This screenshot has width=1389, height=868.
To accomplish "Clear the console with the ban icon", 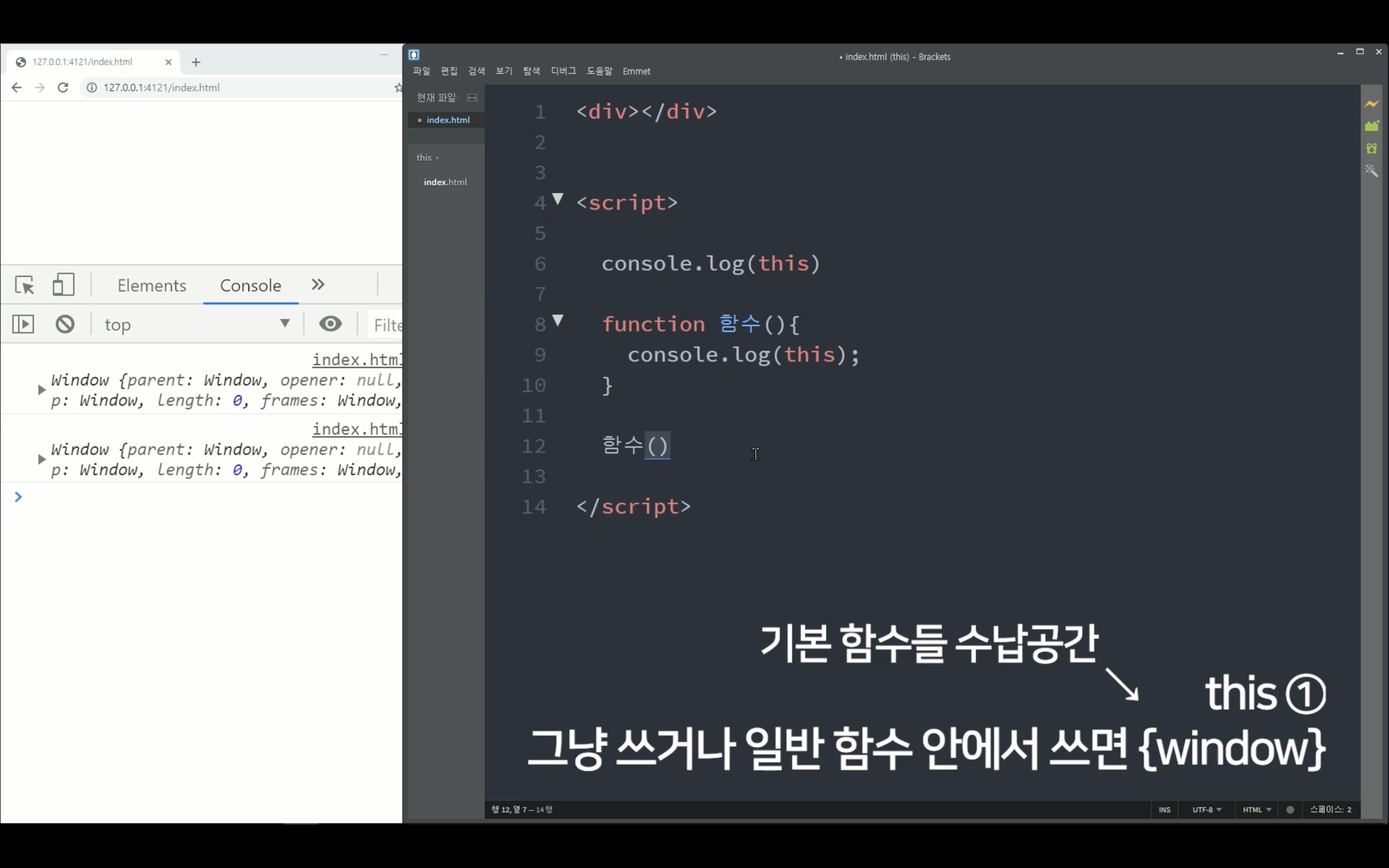I will click(65, 325).
